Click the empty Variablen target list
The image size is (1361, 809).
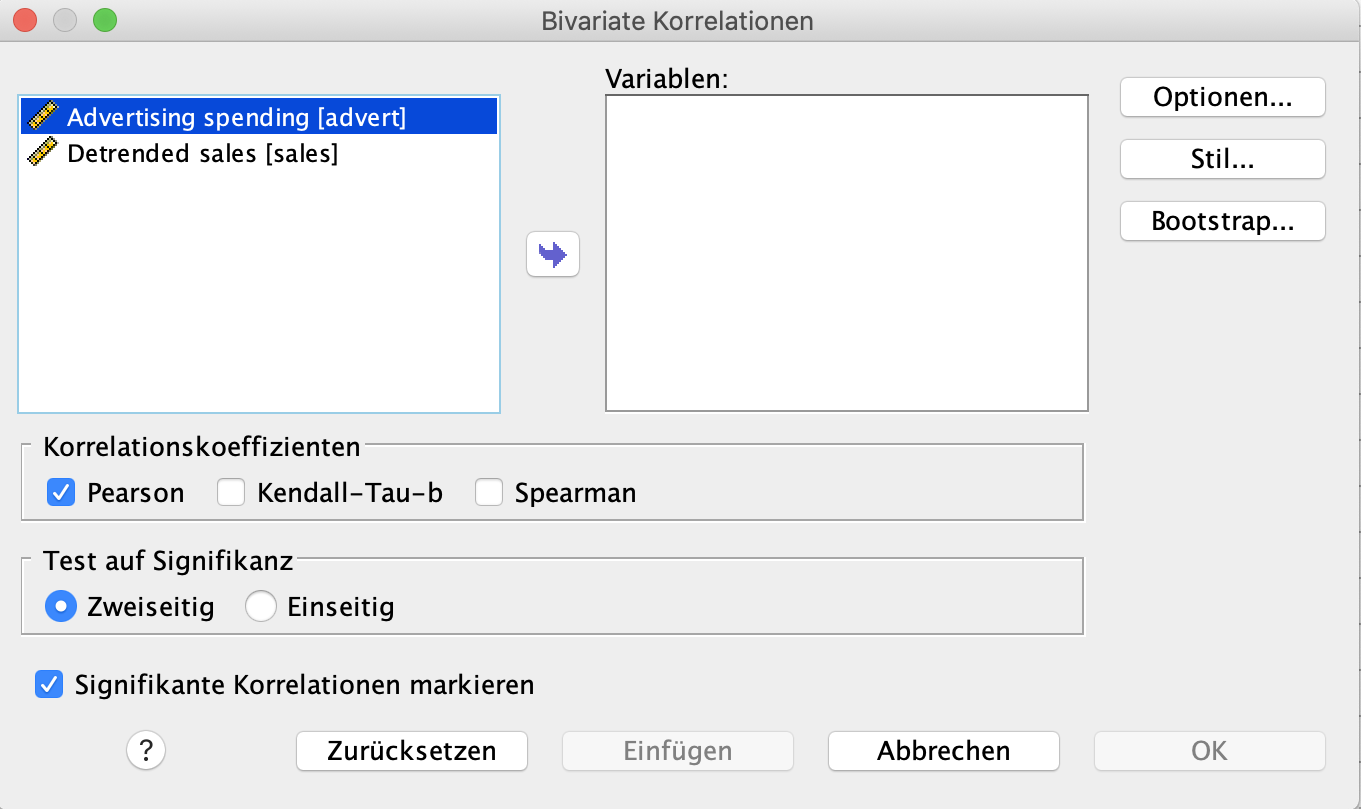coord(846,252)
